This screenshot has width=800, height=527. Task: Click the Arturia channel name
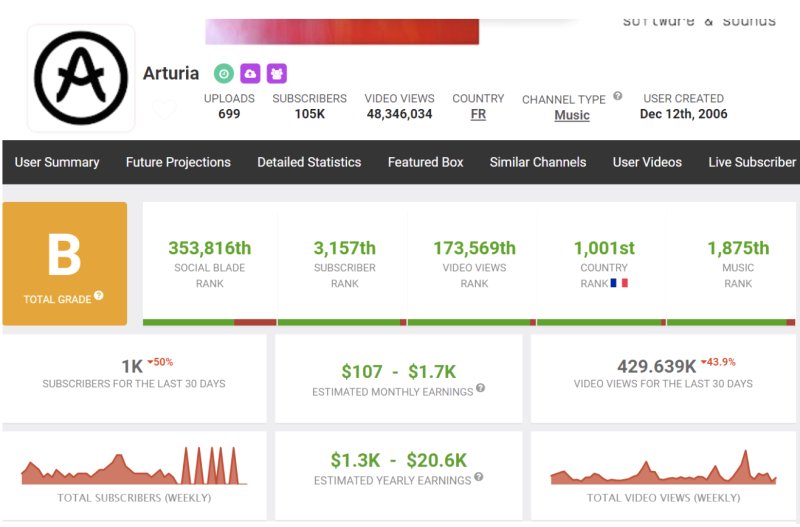click(x=171, y=73)
